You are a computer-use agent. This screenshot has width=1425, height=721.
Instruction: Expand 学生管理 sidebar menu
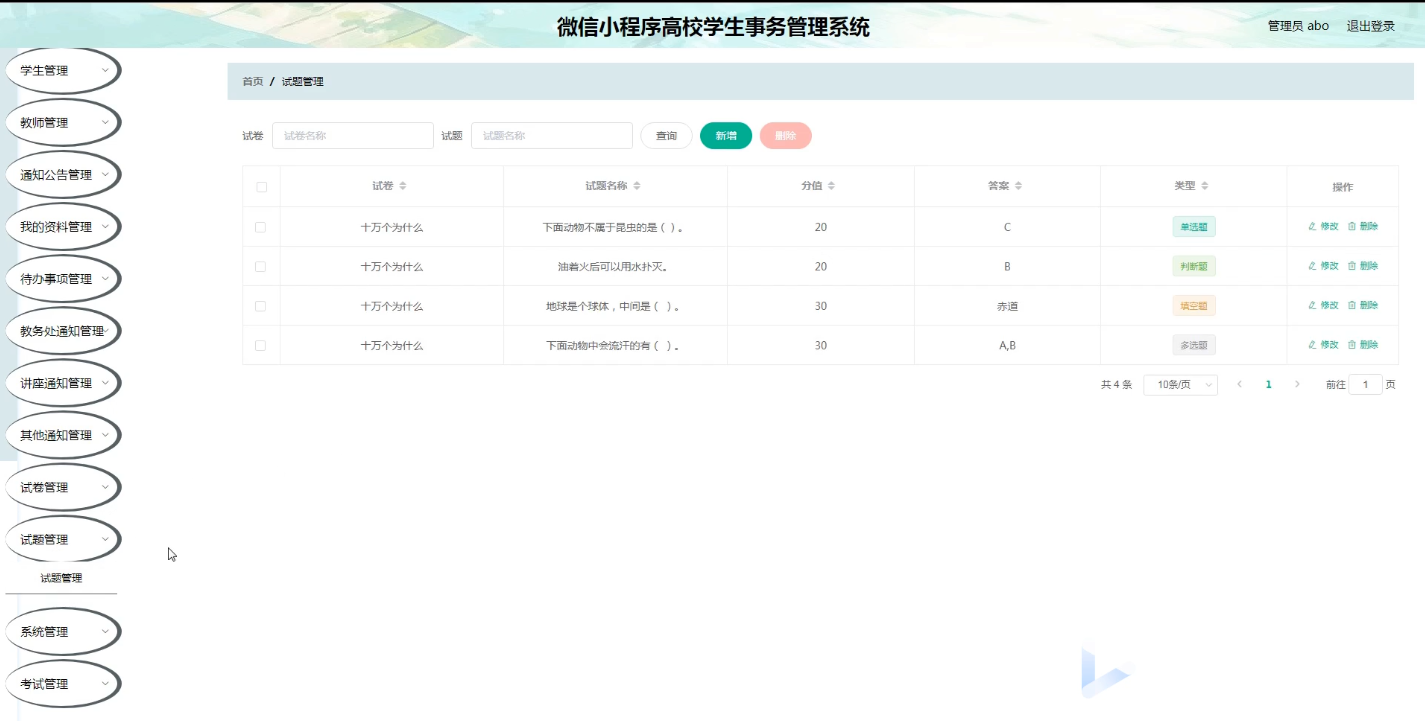63,71
